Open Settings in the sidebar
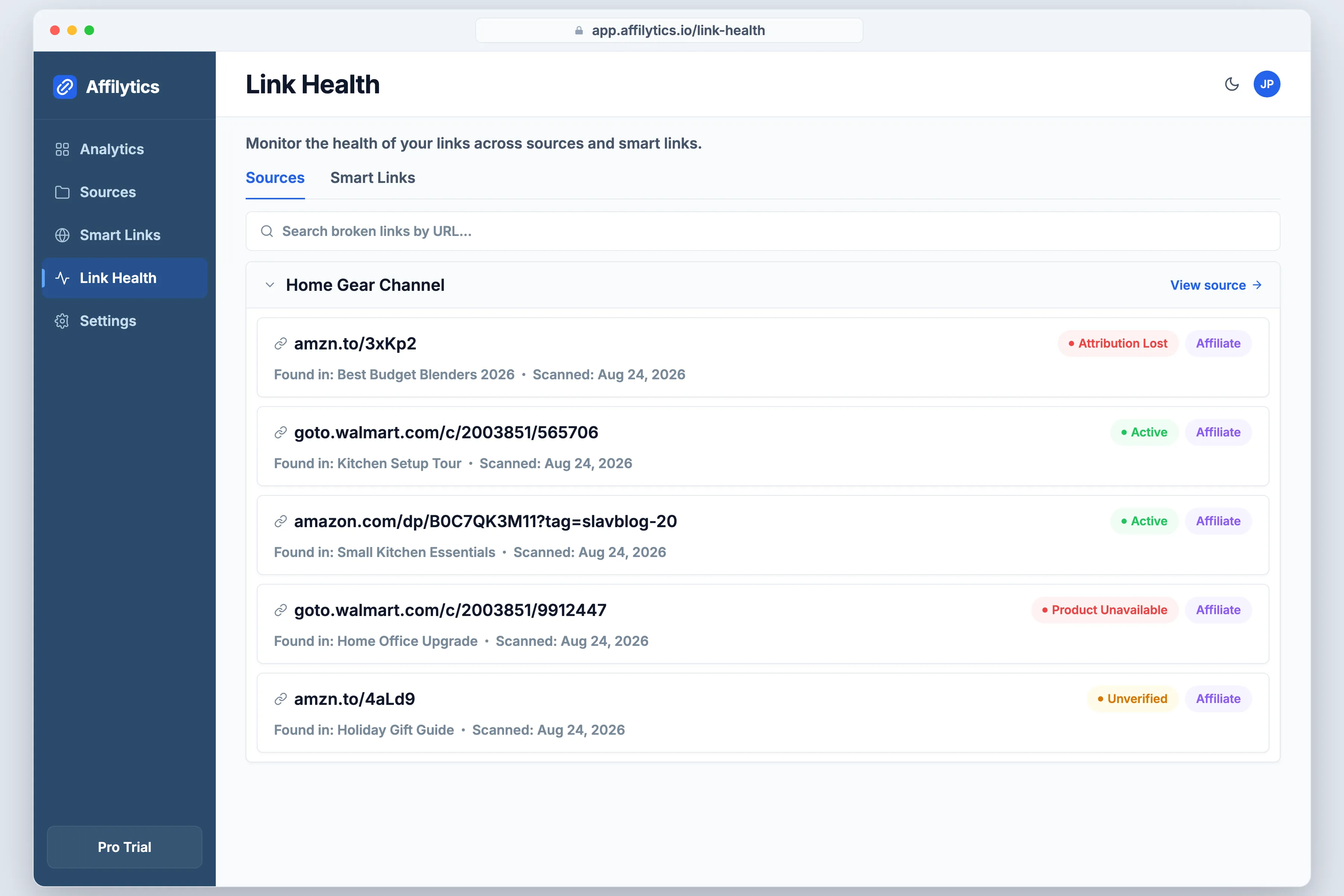Image resolution: width=1344 pixels, height=896 pixels. pyautogui.click(x=125, y=321)
